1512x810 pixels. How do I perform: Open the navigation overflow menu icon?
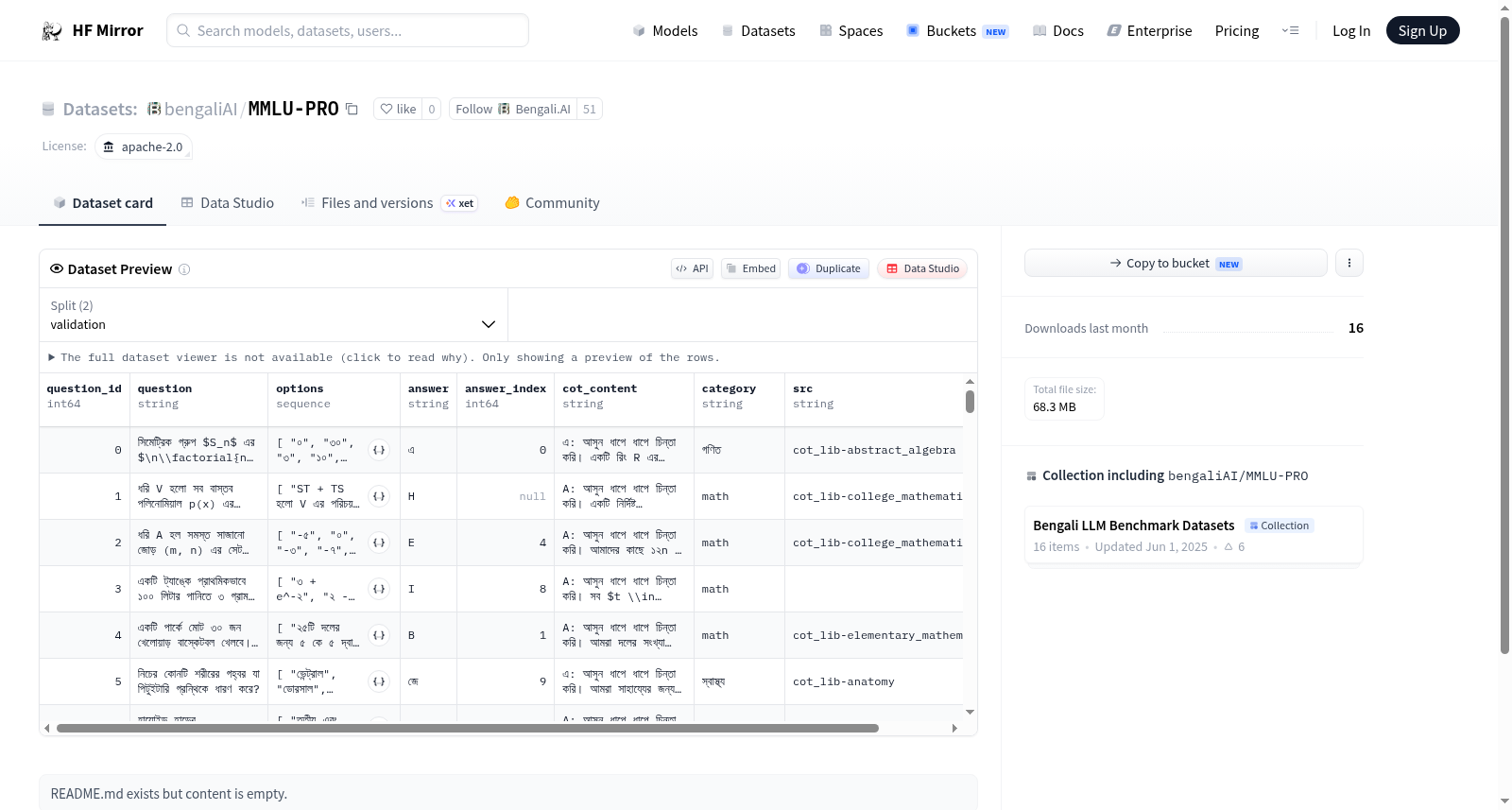coord(1290,31)
